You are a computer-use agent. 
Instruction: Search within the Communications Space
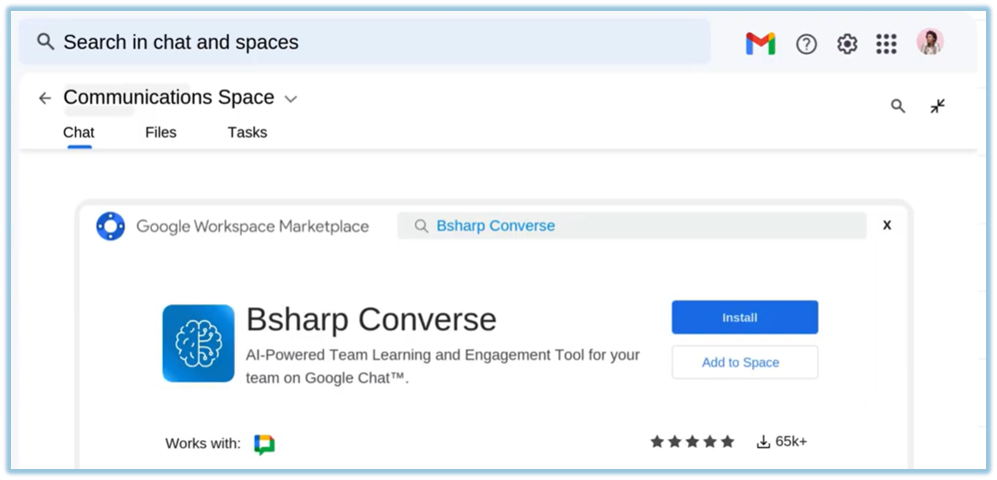point(898,106)
